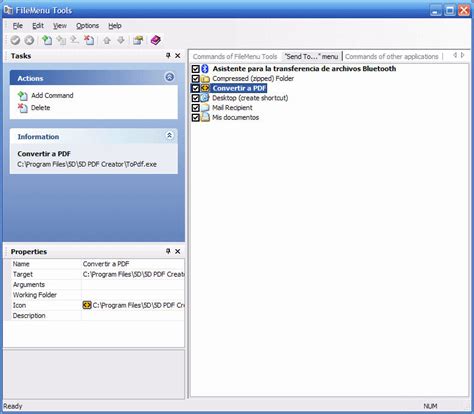Screen dimensions: 474x414
Task: Click the Convertir a PDF list icon
Action: point(205,88)
